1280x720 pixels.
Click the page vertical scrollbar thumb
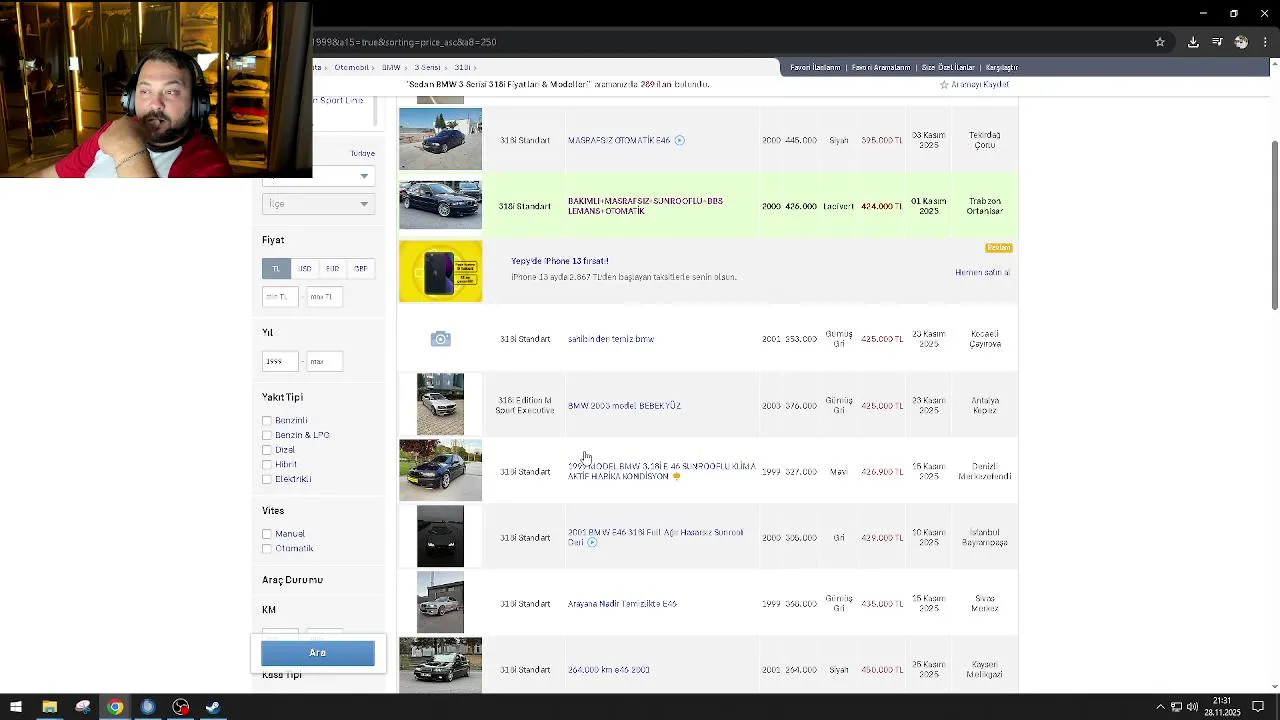point(1274,225)
